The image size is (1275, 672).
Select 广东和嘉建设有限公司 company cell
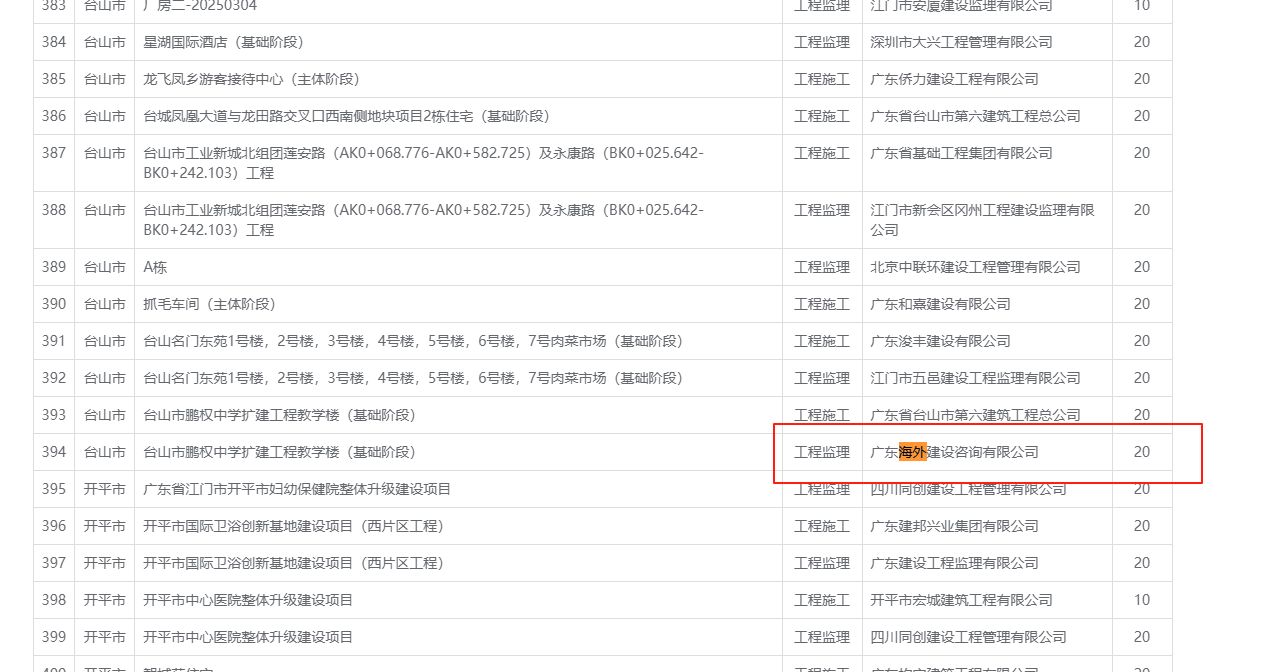pyautogui.click(x=940, y=304)
